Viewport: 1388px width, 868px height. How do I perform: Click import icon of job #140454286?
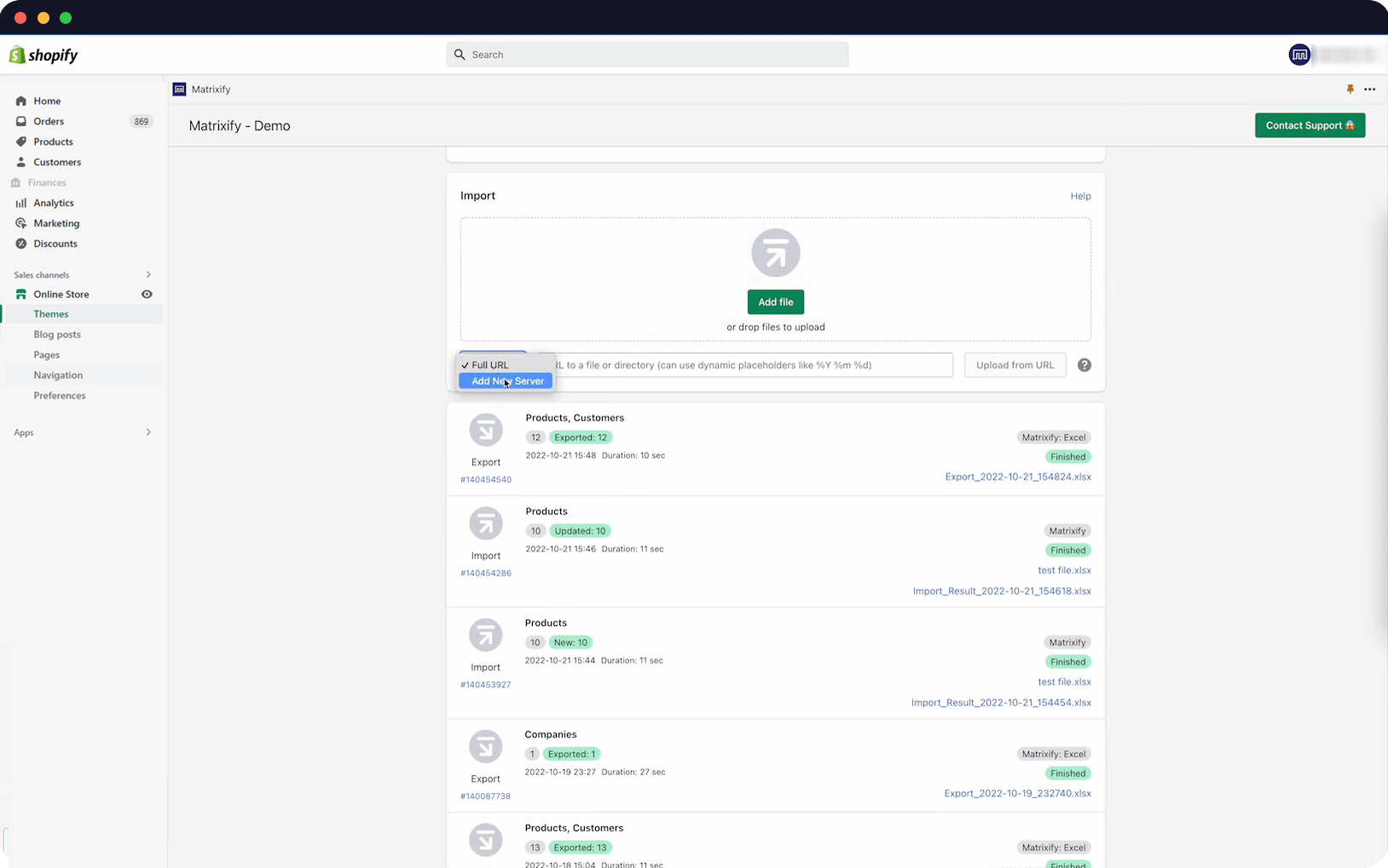pyautogui.click(x=486, y=524)
